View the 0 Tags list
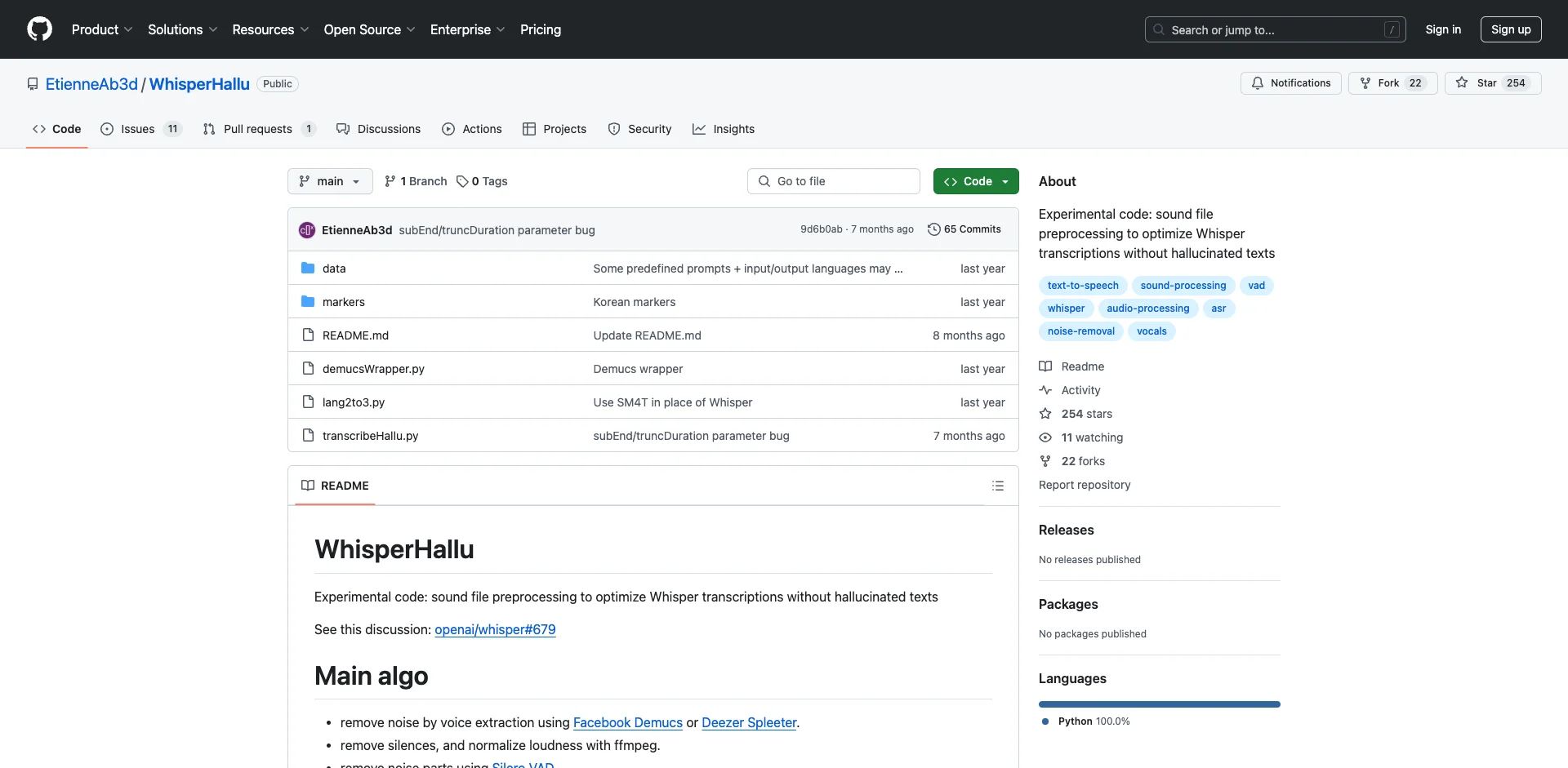This screenshot has width=1568, height=768. point(482,181)
